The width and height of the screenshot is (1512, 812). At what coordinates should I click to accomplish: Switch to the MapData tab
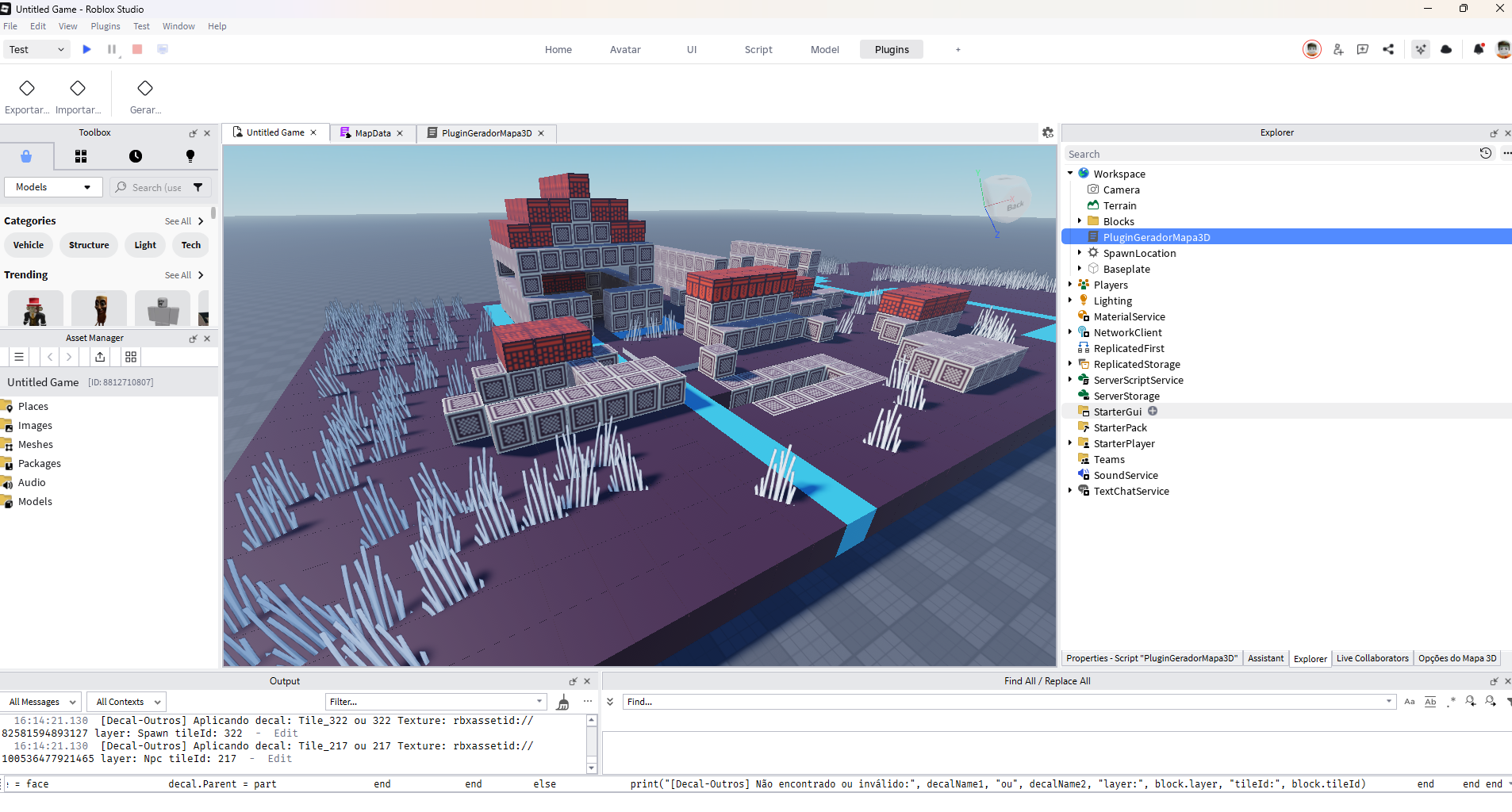(371, 132)
